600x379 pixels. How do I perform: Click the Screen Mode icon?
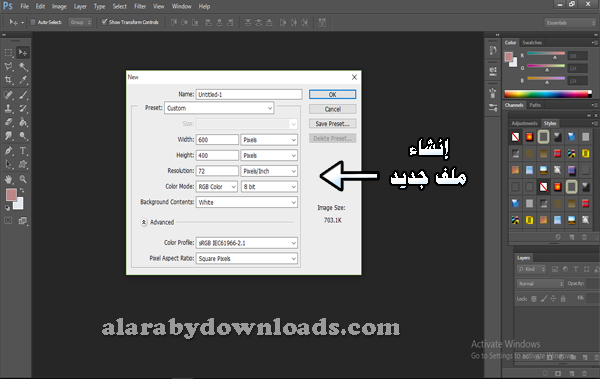pyautogui.click(x=23, y=221)
